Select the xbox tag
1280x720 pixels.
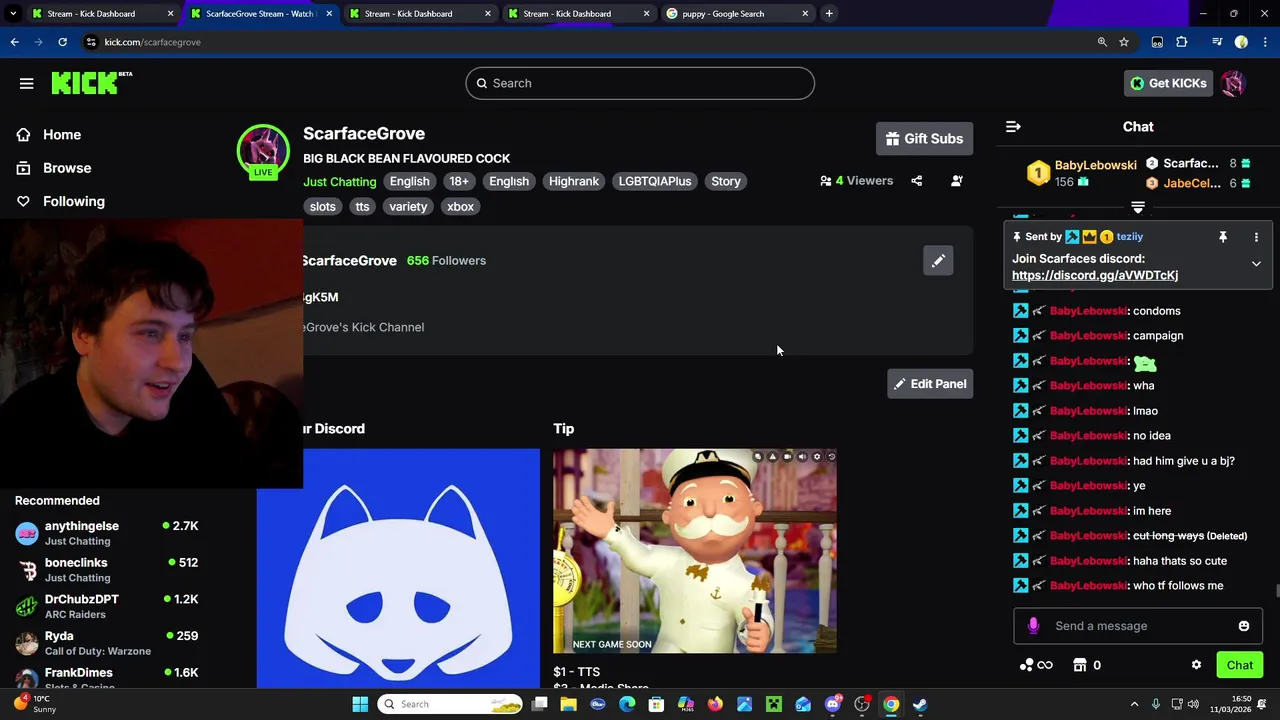[460, 206]
